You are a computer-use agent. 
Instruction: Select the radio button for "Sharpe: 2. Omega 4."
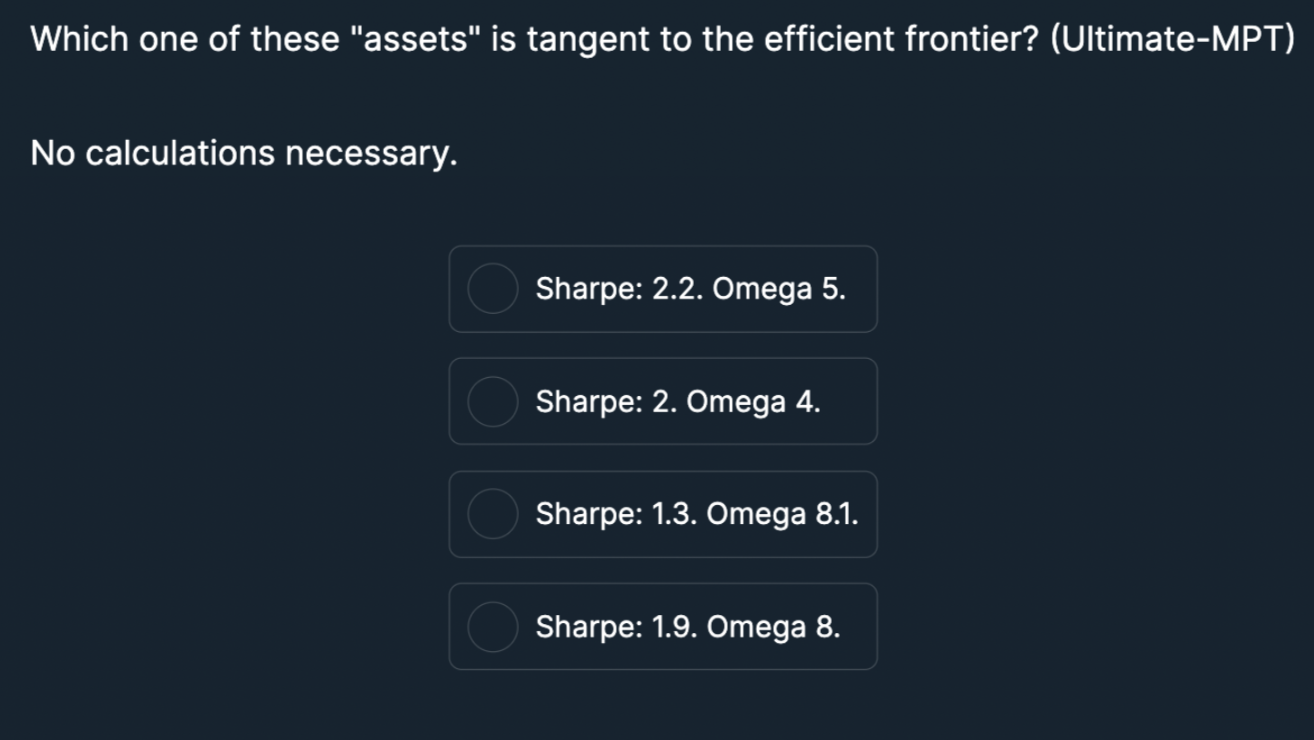pos(492,401)
